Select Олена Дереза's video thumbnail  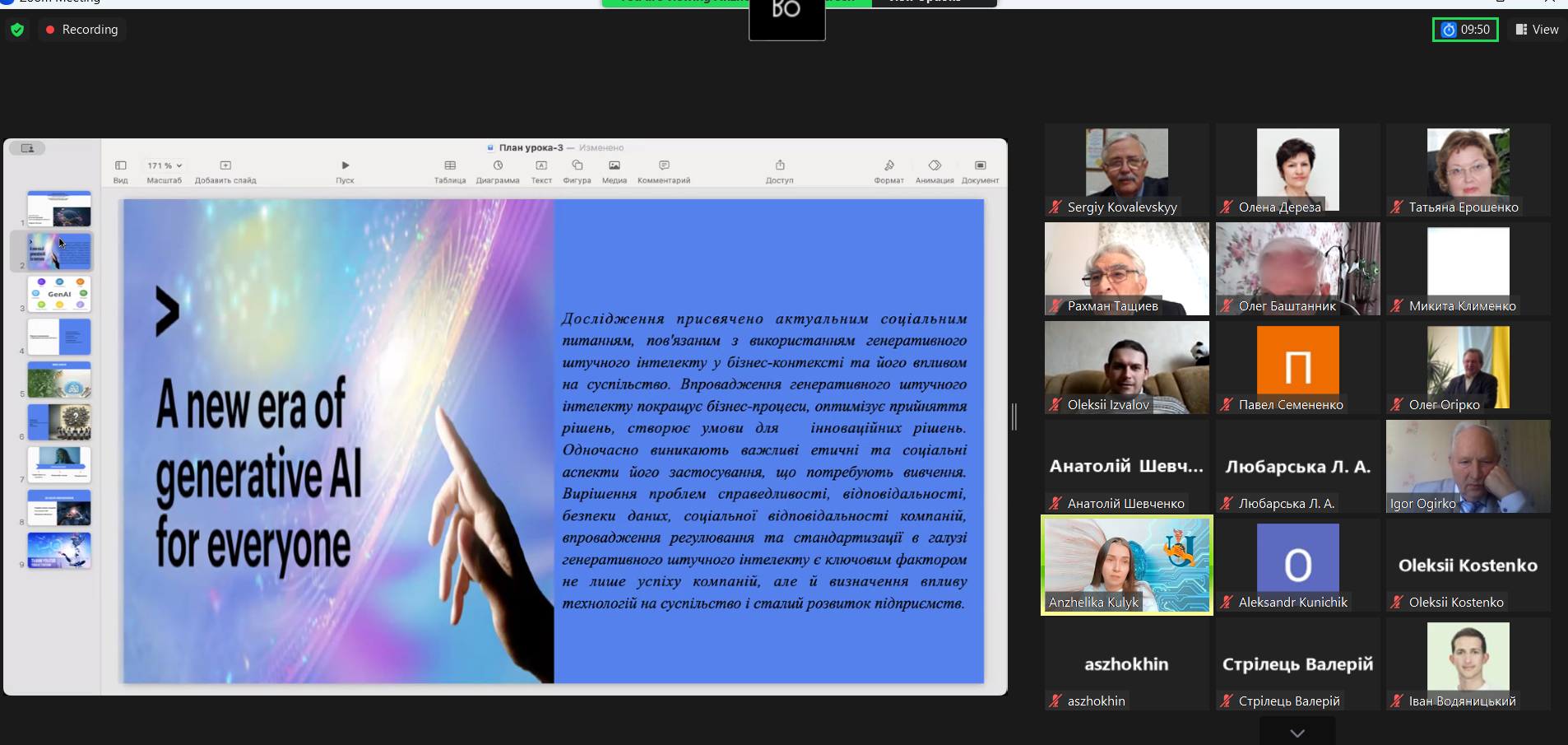(1298, 169)
